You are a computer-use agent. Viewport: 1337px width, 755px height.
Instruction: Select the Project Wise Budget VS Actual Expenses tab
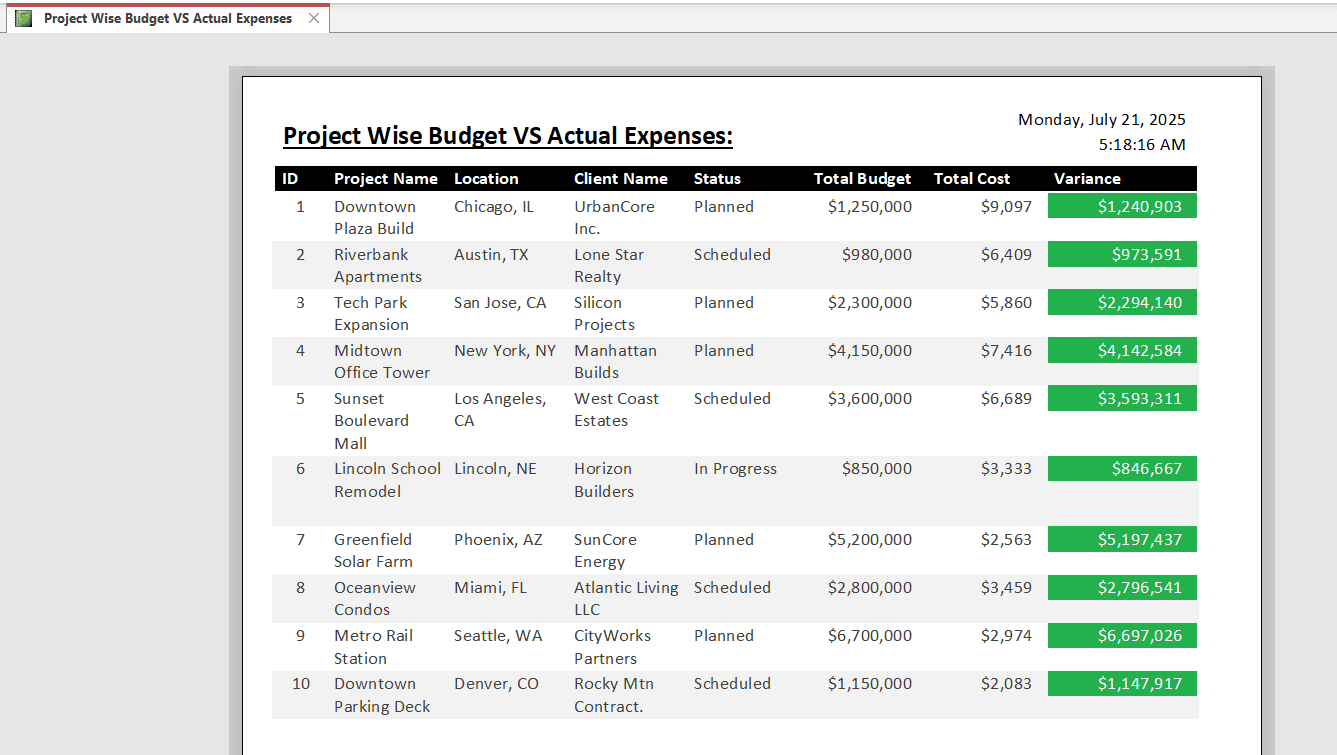pos(168,18)
